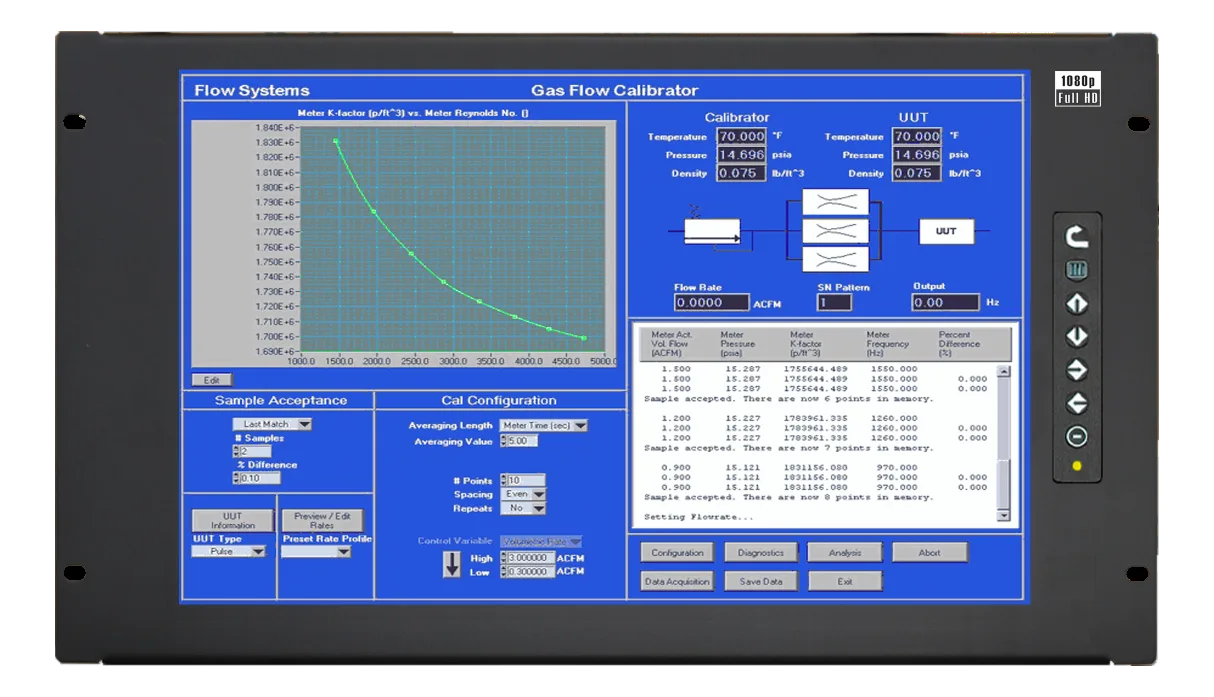
Task: Click the # Samples stepper arrows
Action: pyautogui.click(x=236, y=451)
